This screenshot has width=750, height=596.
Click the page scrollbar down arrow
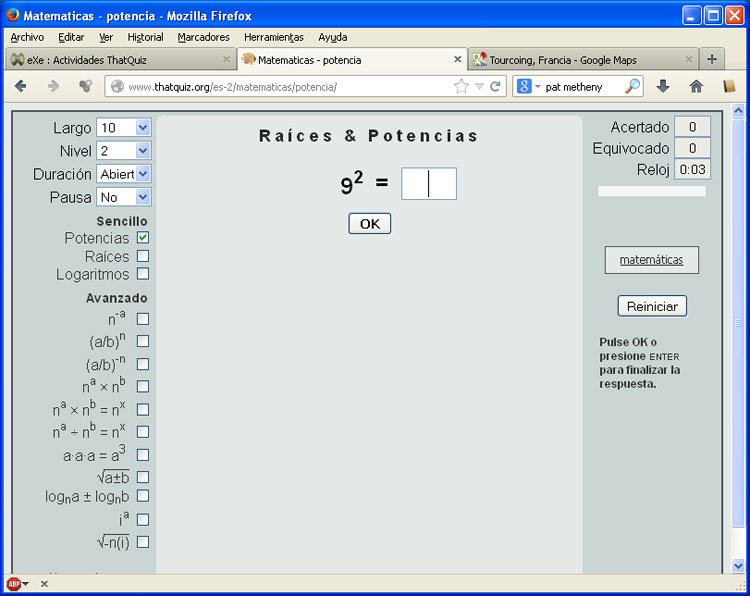[738, 566]
